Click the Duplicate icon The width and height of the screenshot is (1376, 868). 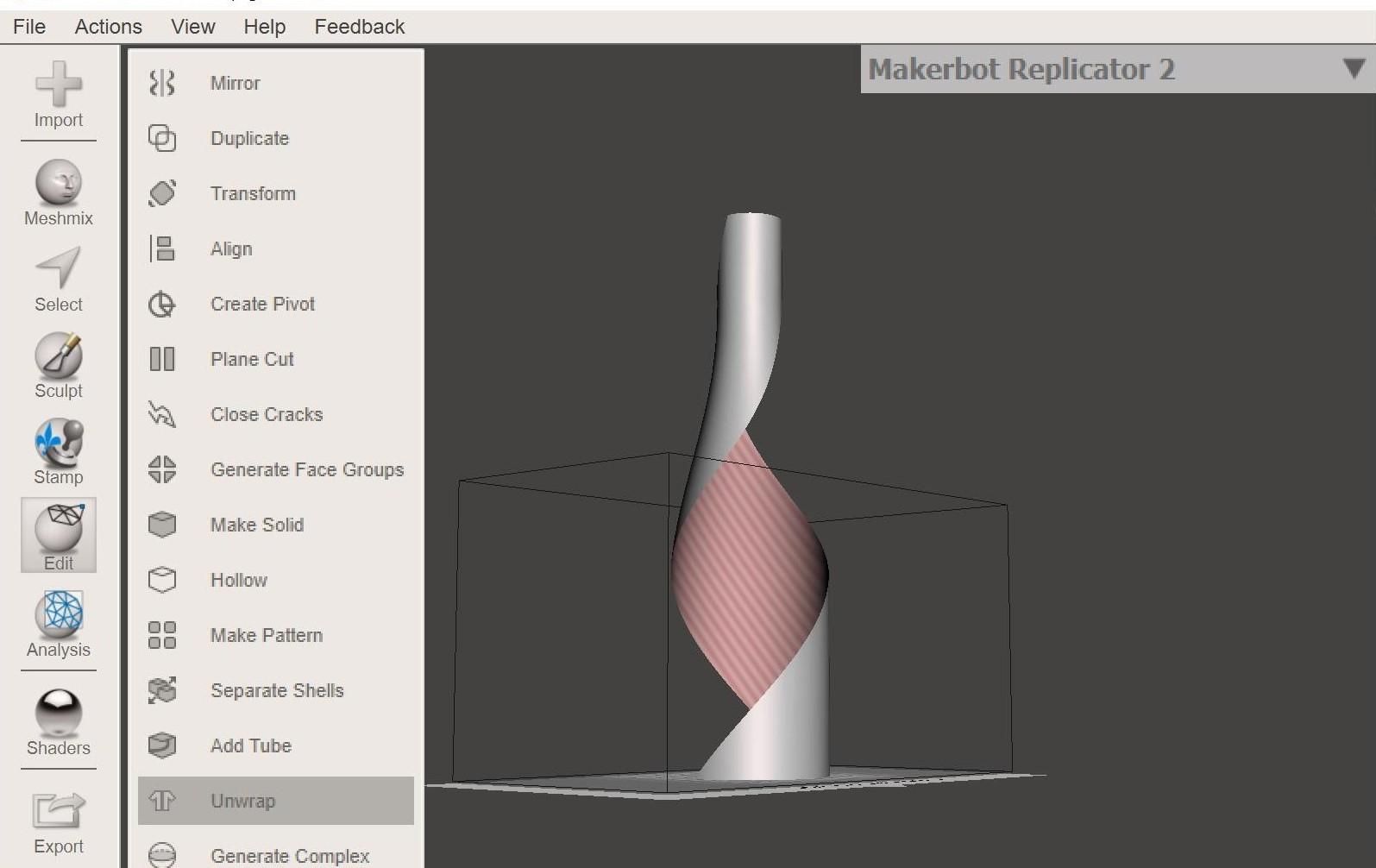(162, 138)
